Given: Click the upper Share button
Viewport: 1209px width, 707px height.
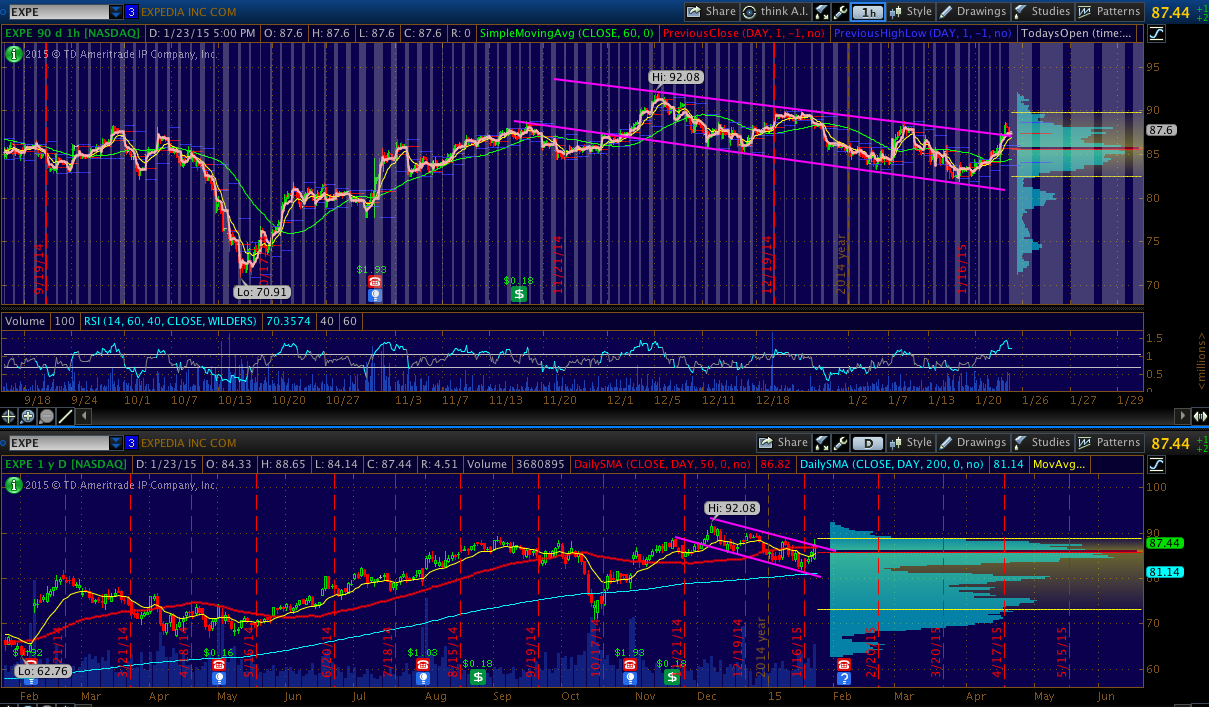Looking at the screenshot, I should tap(712, 12).
